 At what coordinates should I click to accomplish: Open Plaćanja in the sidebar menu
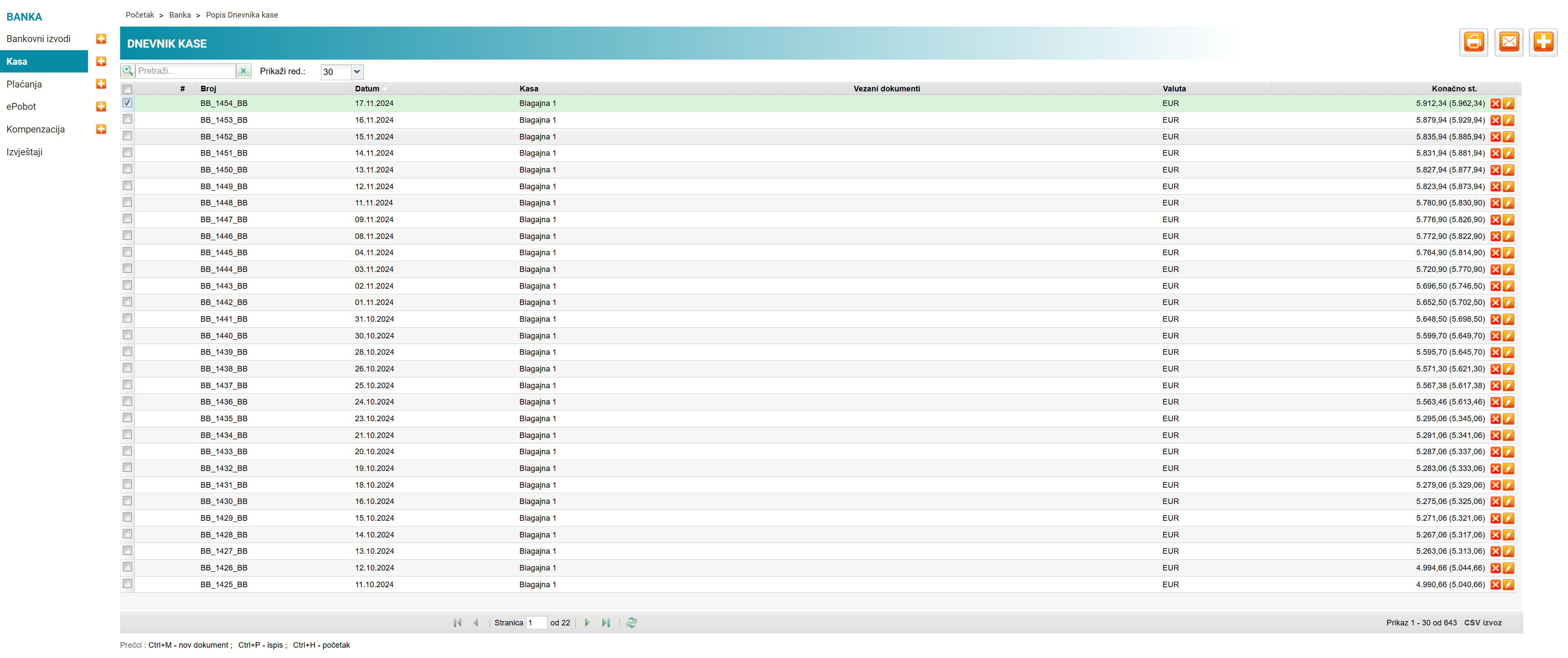(x=24, y=84)
